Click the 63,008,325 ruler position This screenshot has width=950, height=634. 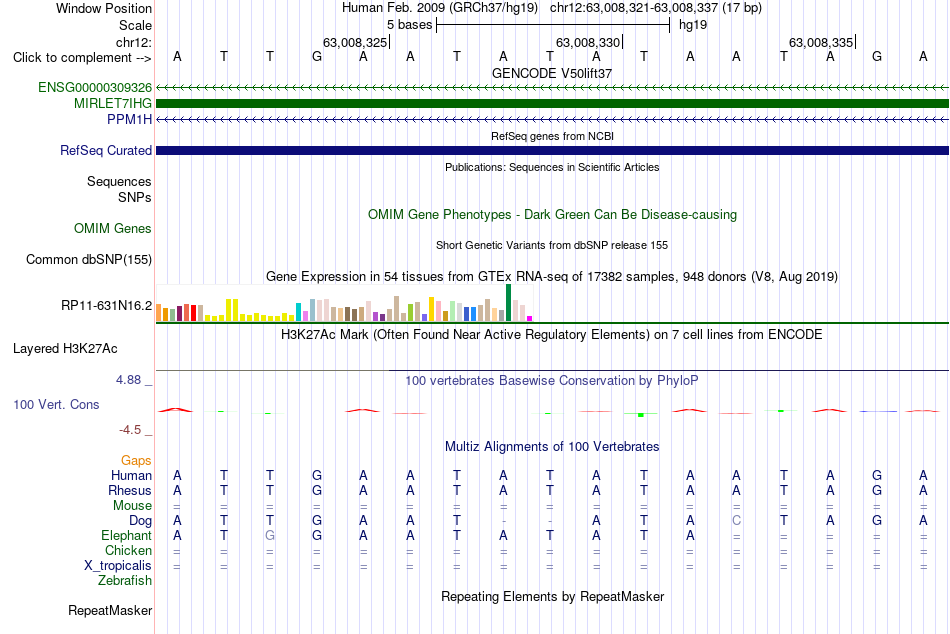354,42
